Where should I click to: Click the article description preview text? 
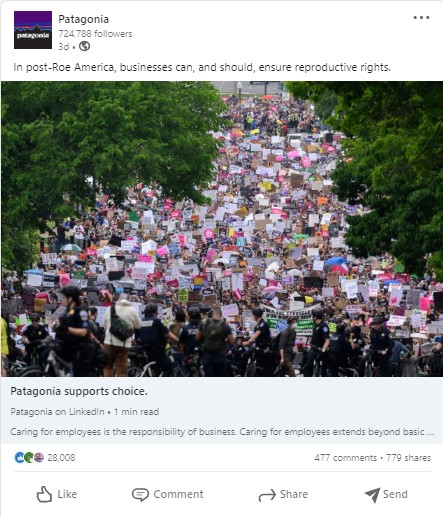[222, 432]
